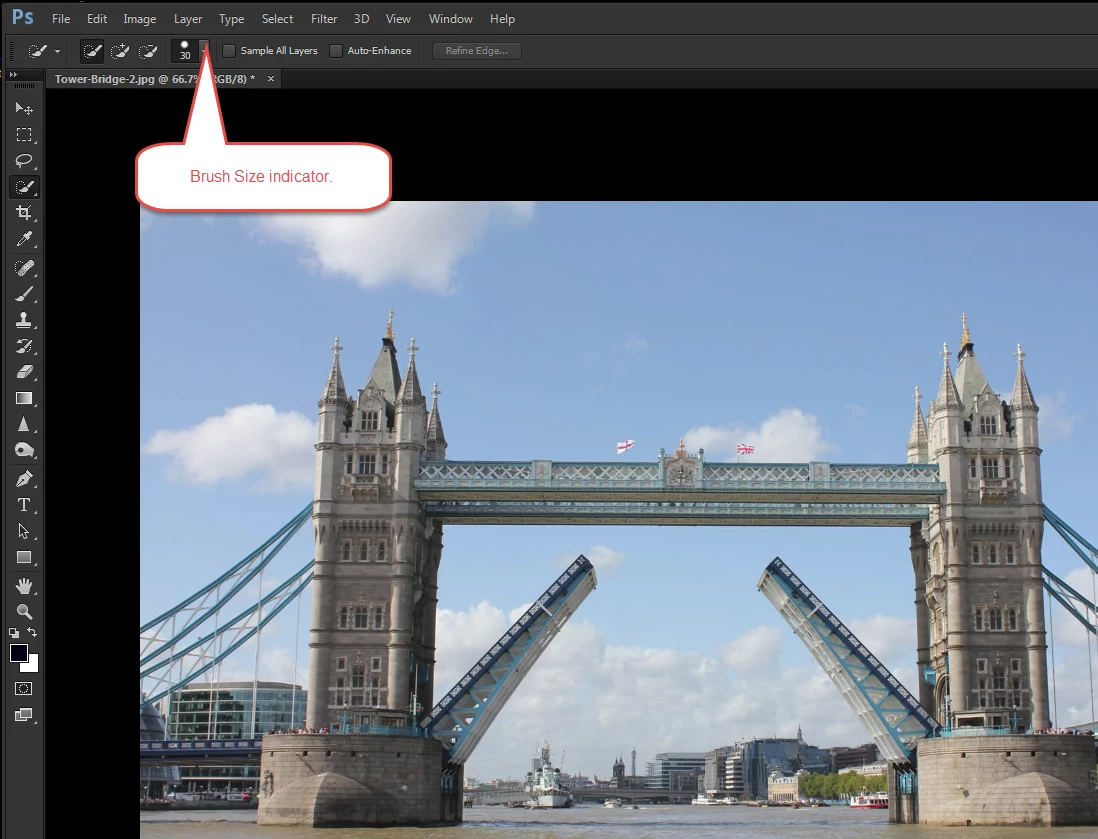Screen dimensions: 1098x839
Task: Select the Eyedropper tool
Action: click(x=24, y=240)
